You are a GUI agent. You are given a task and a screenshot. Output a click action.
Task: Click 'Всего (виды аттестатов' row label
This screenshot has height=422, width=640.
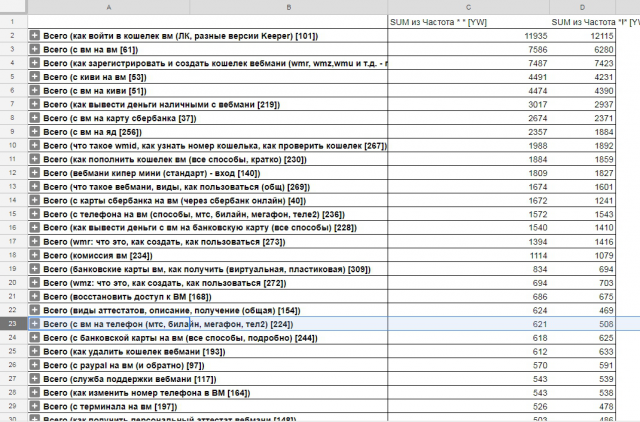pos(171,311)
